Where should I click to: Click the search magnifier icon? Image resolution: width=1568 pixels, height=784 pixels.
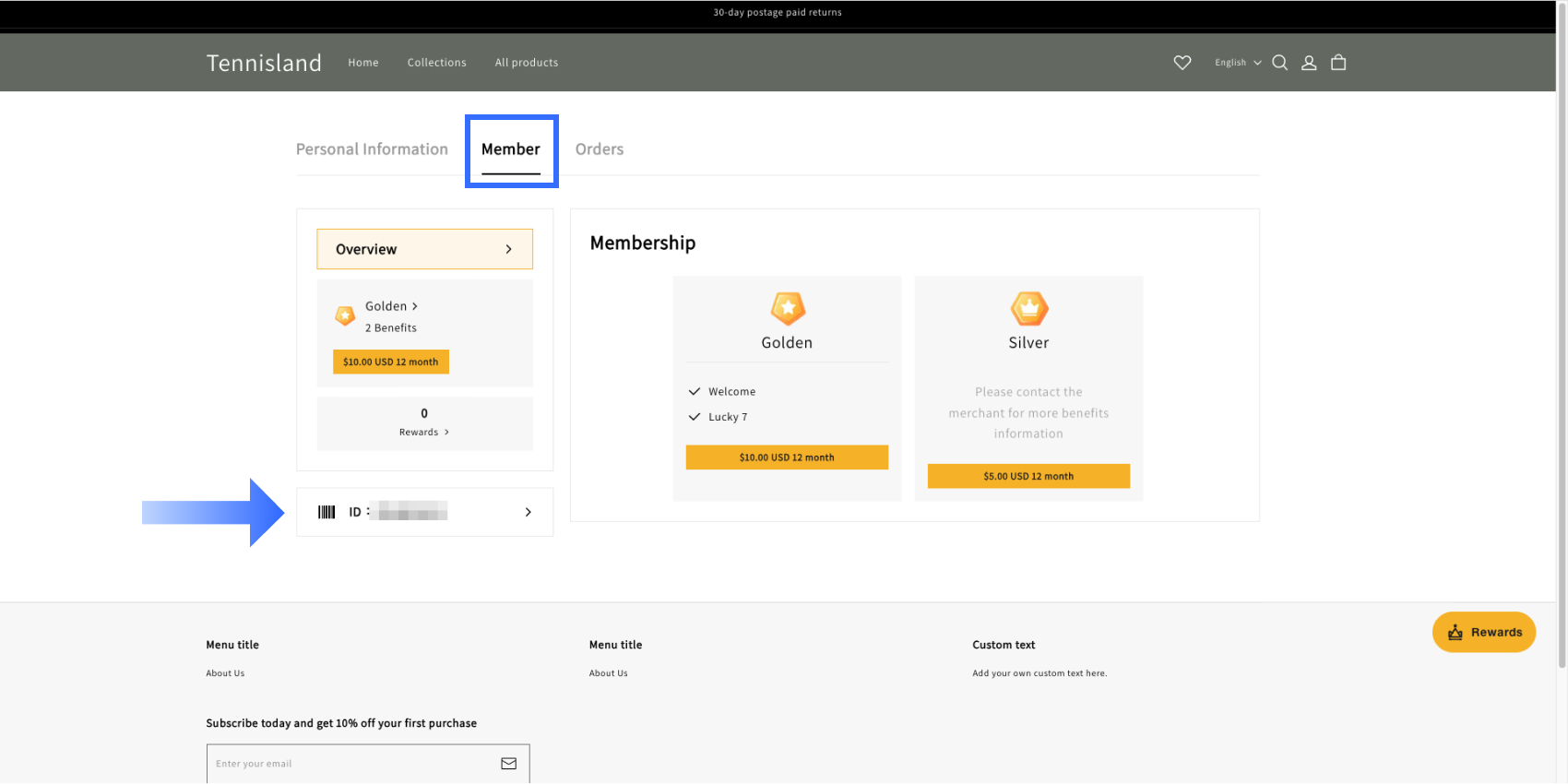(1279, 63)
